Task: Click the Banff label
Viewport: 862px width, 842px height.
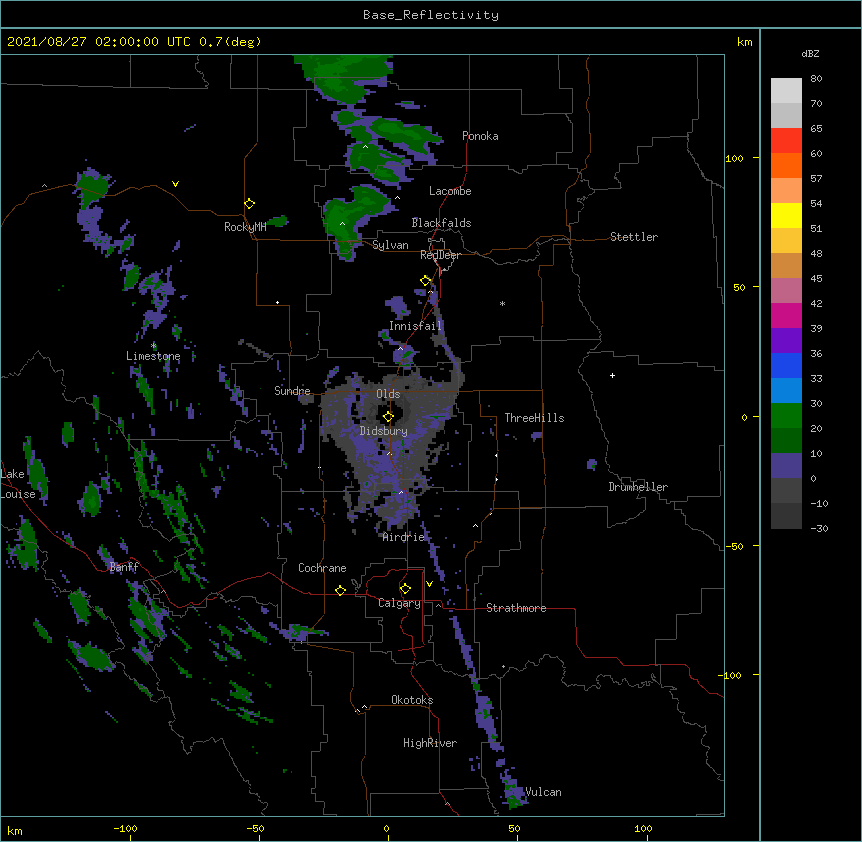Action: point(124,567)
